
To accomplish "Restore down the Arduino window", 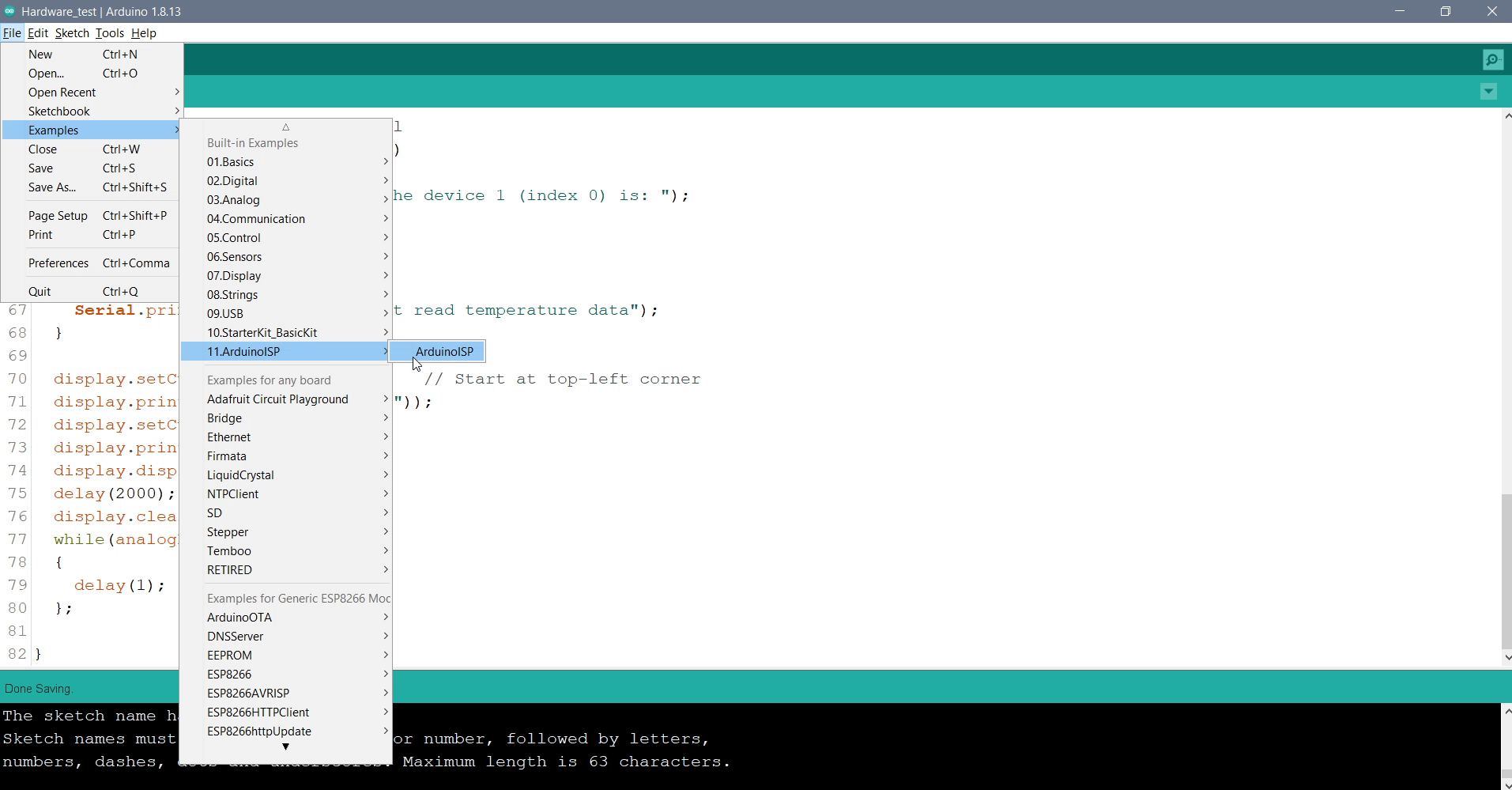I will tap(1446, 11).
